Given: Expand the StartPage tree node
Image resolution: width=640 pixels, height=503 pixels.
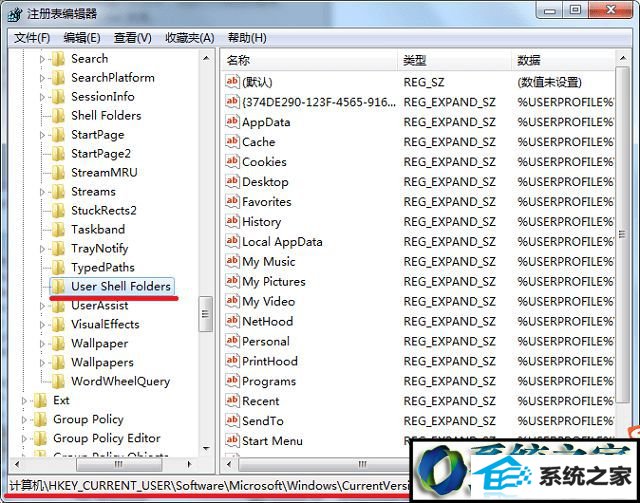Looking at the screenshot, I should pos(42,135).
